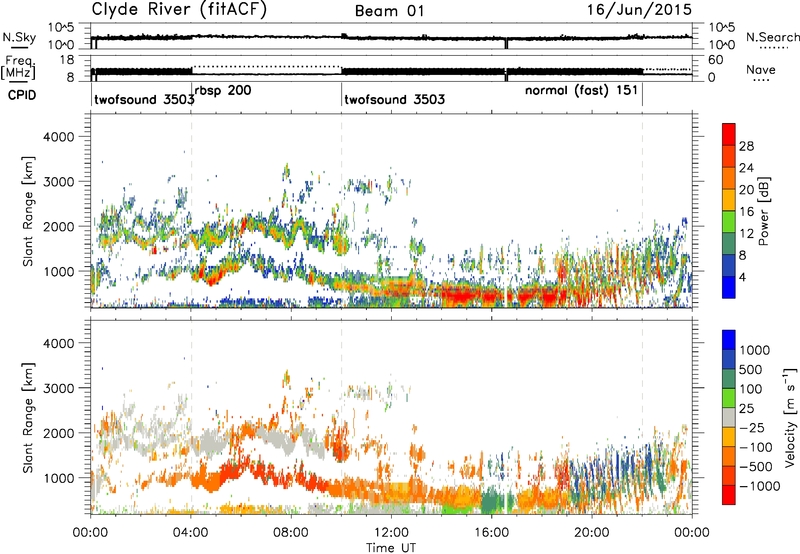Click the date '16/Jun/2015'
This screenshot has height=554, width=800.
point(639,10)
